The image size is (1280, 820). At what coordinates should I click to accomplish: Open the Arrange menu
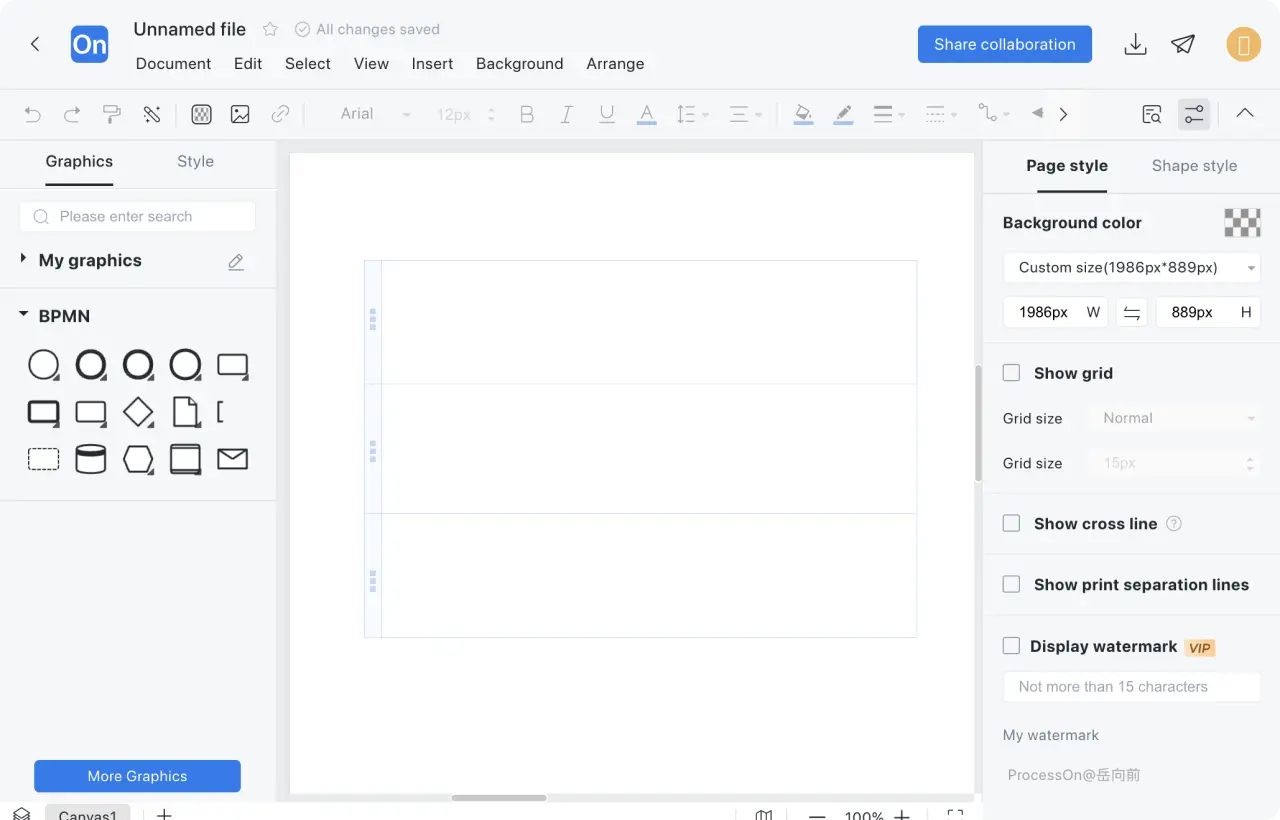pyautogui.click(x=615, y=64)
